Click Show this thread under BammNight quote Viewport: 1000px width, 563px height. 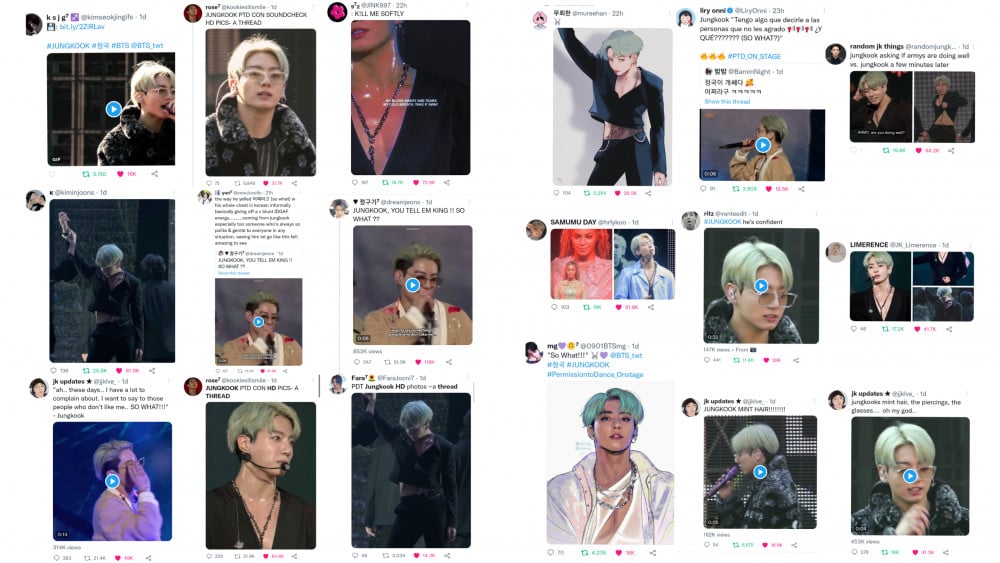tap(727, 101)
